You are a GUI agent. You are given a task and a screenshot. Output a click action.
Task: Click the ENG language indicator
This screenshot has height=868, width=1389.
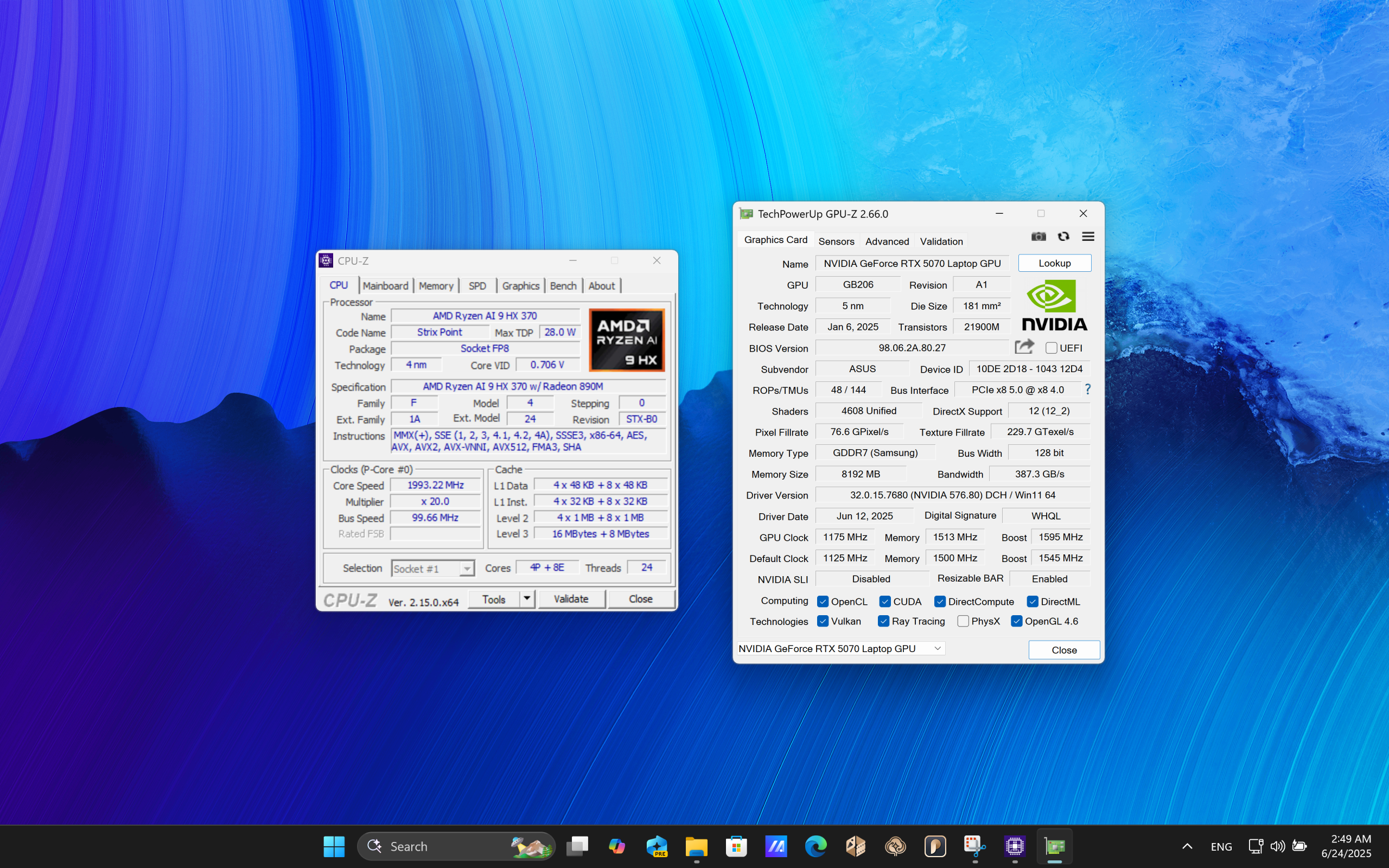click(1221, 846)
